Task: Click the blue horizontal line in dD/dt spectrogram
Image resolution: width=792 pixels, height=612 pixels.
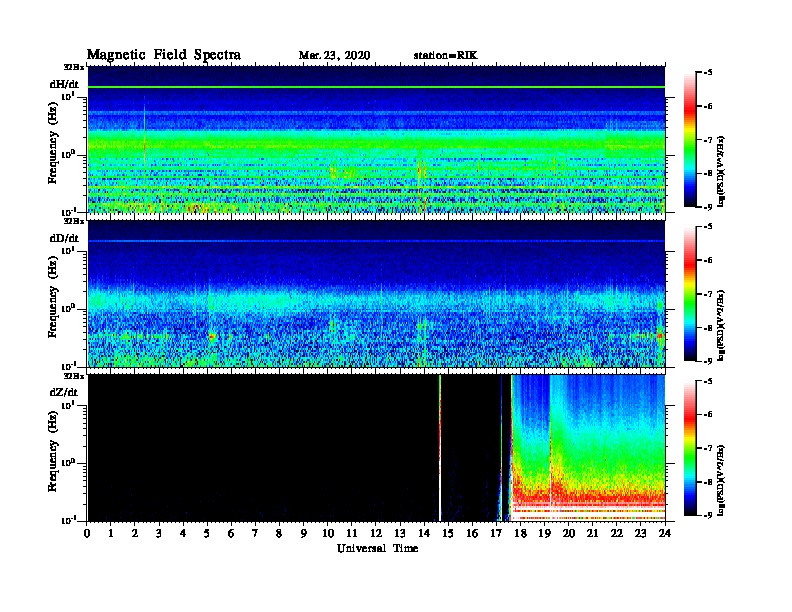Action: point(376,241)
